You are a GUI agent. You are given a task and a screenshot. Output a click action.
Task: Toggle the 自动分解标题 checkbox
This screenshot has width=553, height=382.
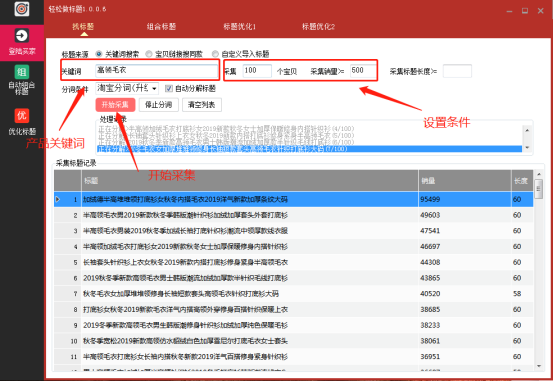[169, 89]
